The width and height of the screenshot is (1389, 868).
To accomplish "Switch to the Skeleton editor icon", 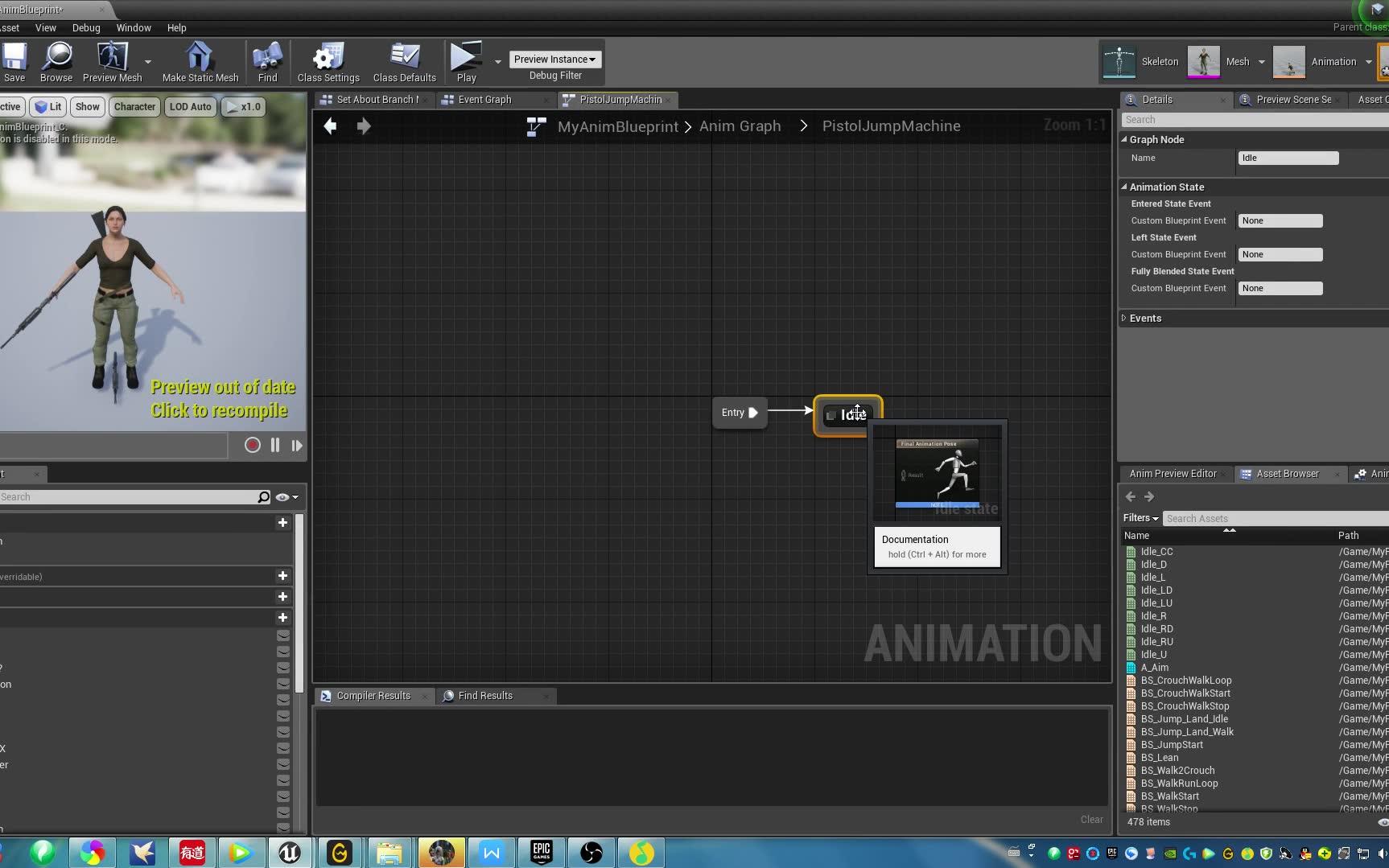I will (1119, 61).
